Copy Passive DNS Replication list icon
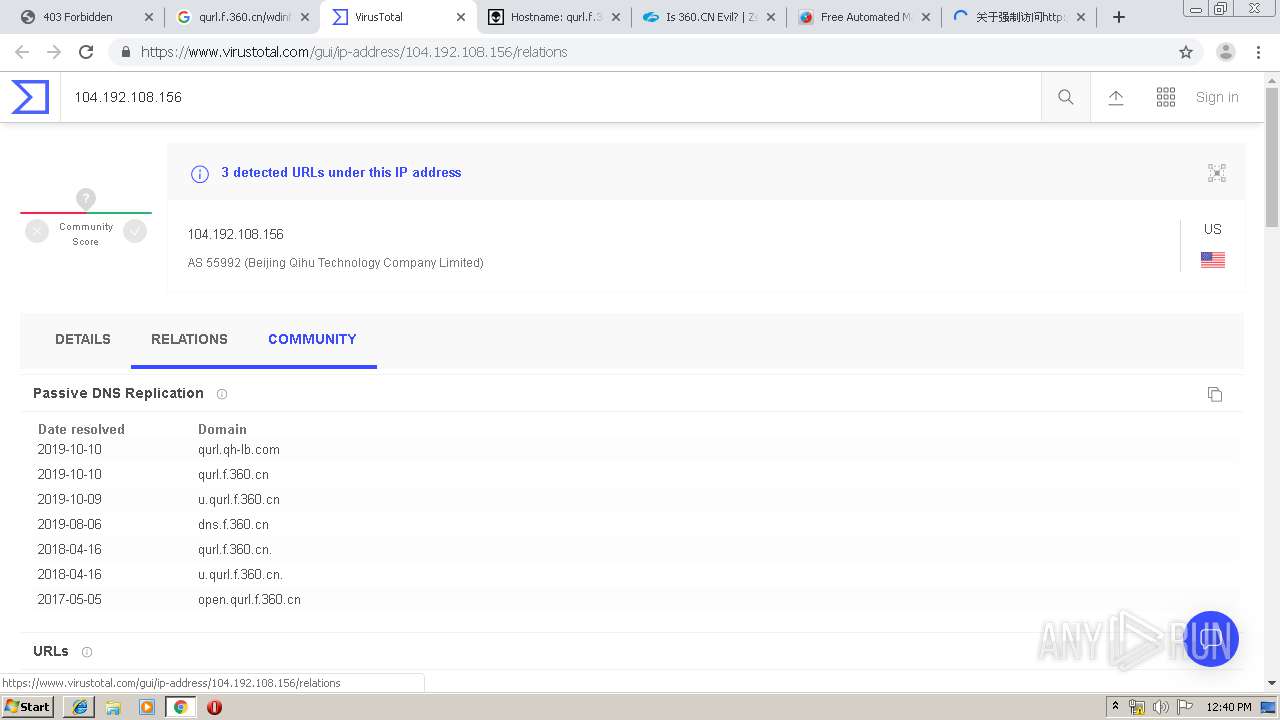 click(1215, 394)
